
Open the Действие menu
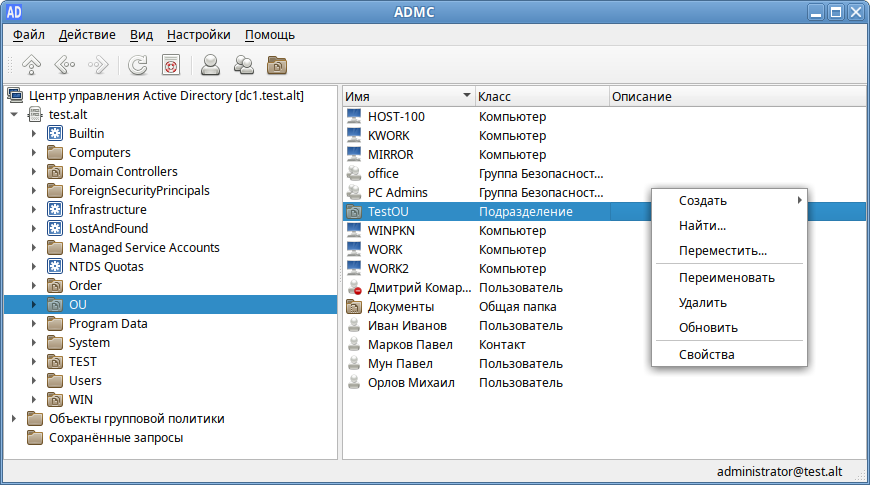[x=87, y=35]
